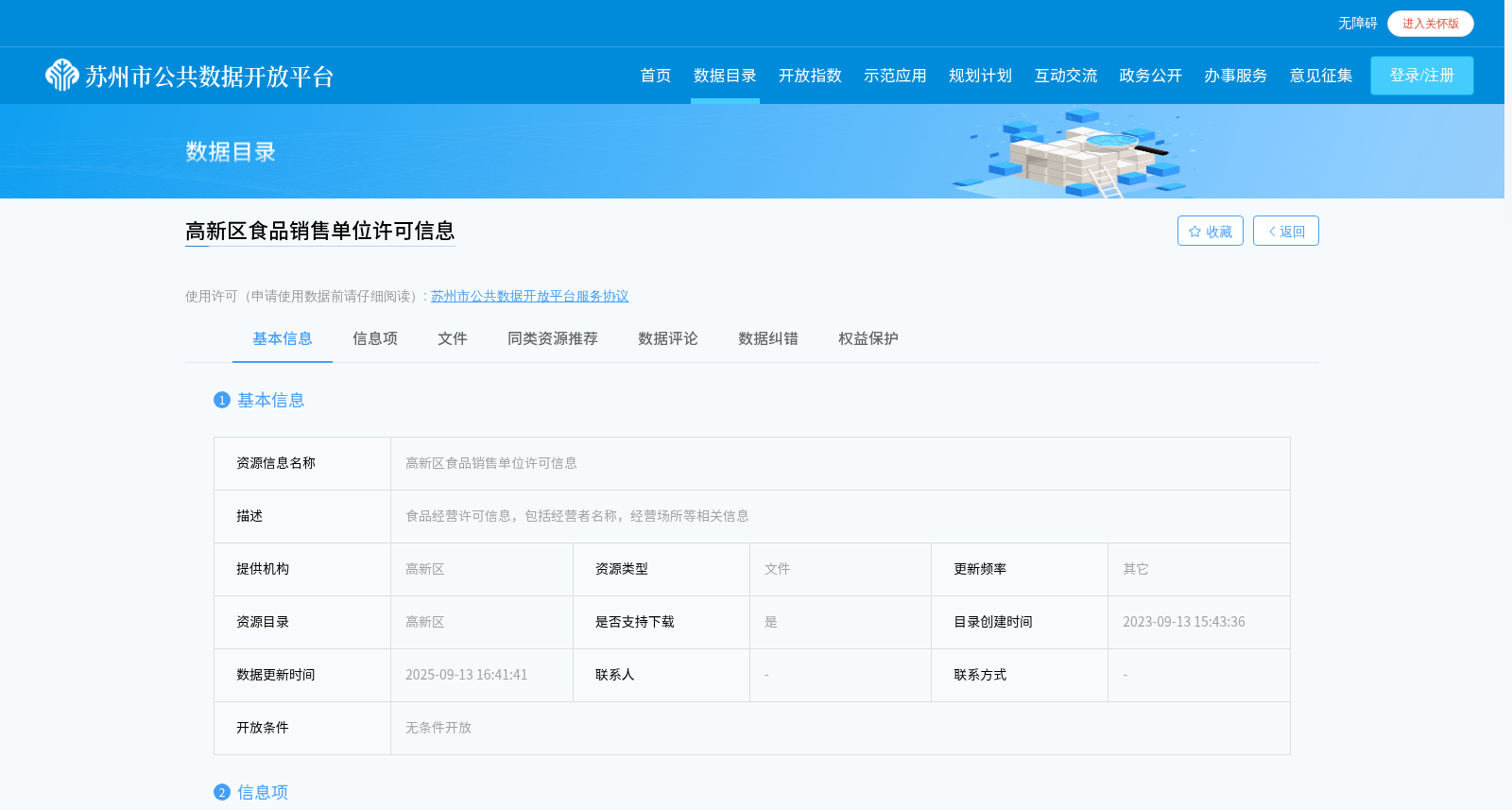Click the 描述 label cell
Viewport: 1512px width, 810px height.
pyautogui.click(x=302, y=516)
